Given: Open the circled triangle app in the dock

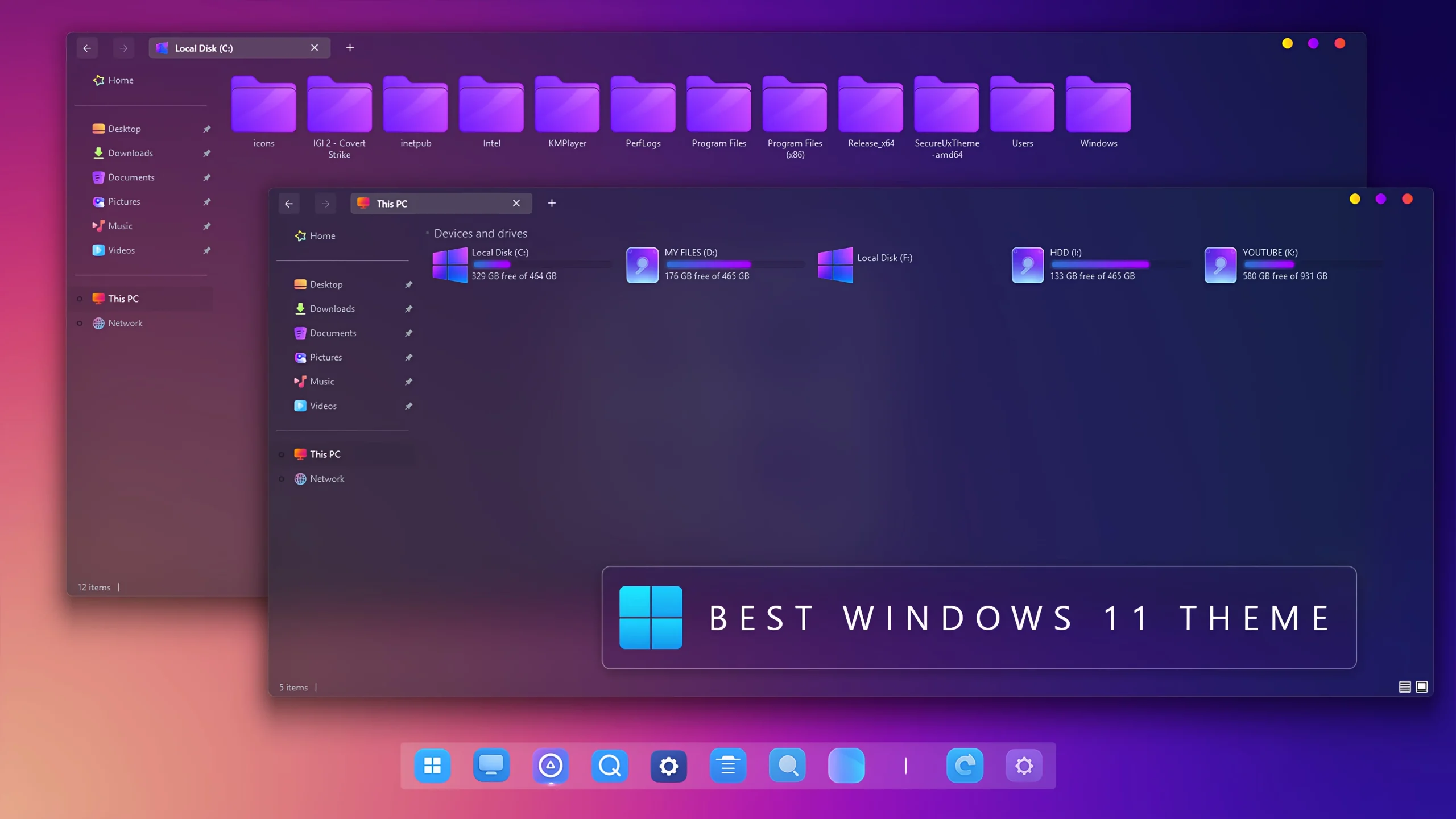Looking at the screenshot, I should pos(551,766).
